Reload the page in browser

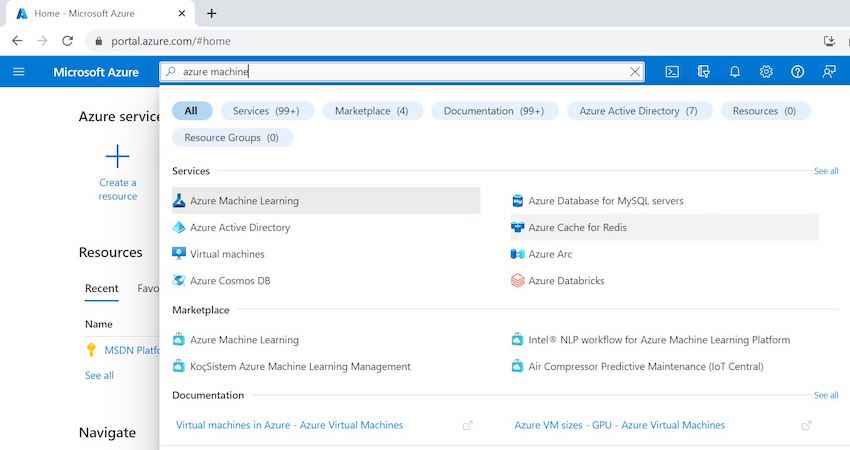tap(67, 41)
